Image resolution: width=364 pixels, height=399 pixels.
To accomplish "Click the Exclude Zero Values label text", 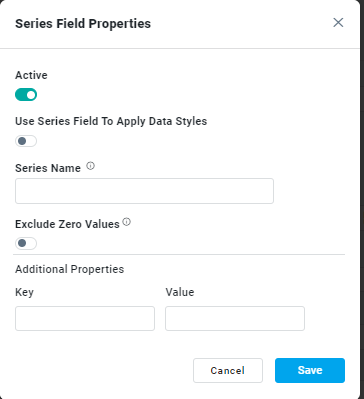I will click(67, 224).
